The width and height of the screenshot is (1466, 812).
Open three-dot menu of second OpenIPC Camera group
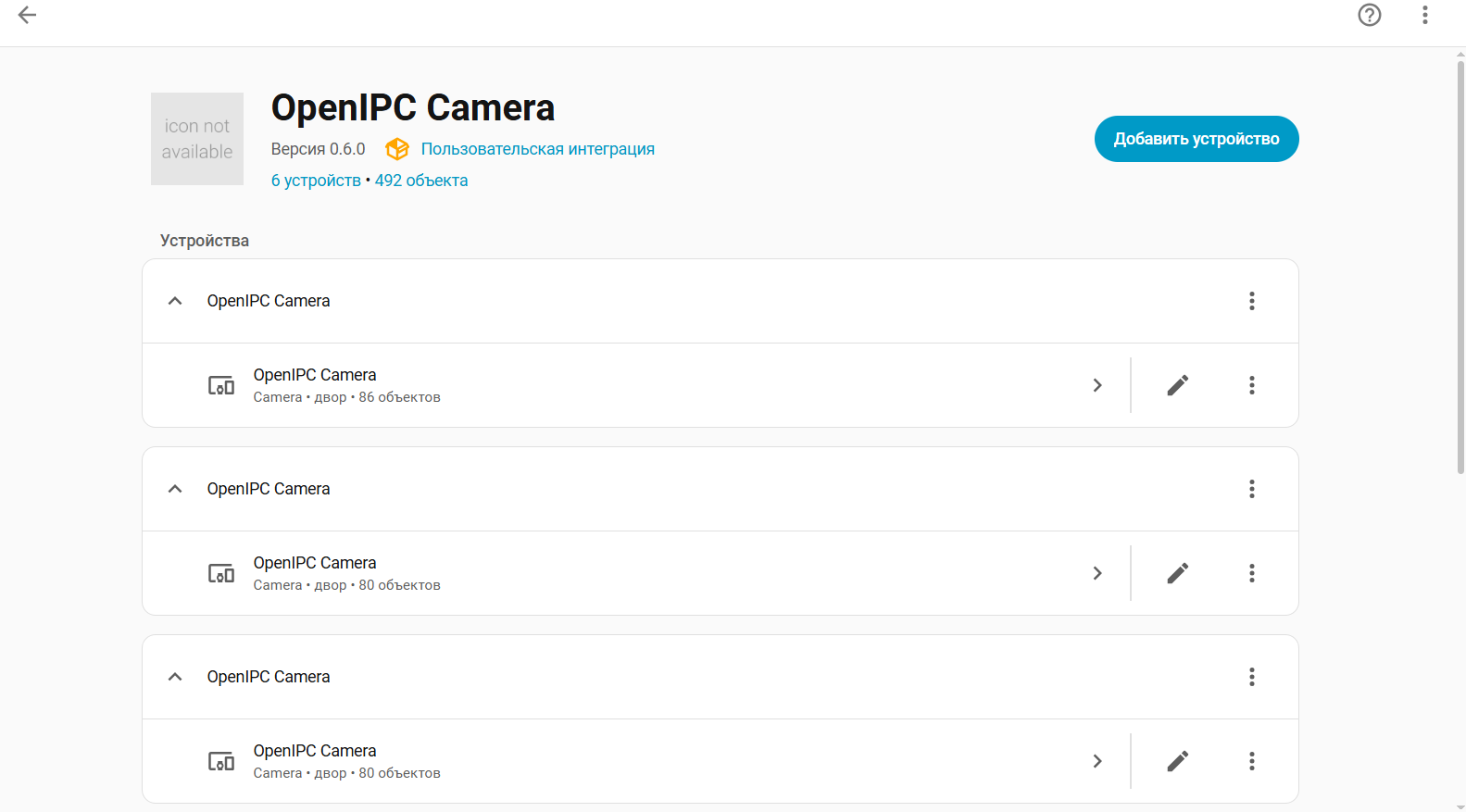click(x=1251, y=489)
